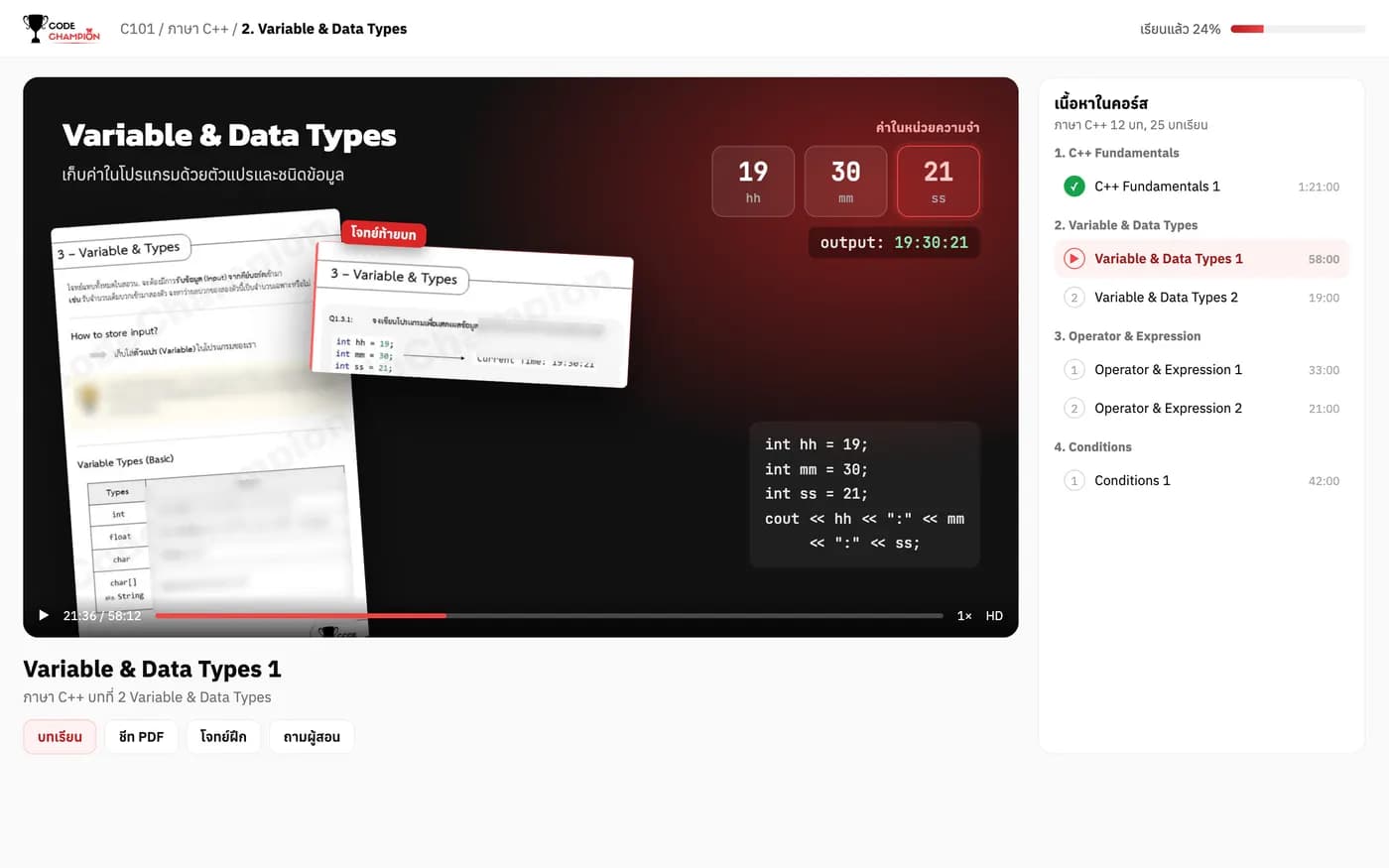
Task: Click the เนื้อหาในคอร์ส sidebar title
Action: click(1101, 103)
